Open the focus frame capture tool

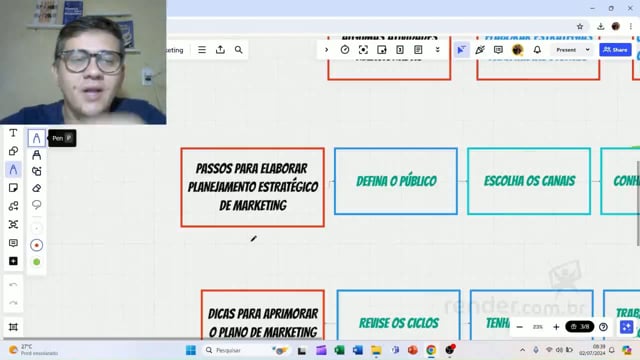pyautogui.click(x=363, y=50)
